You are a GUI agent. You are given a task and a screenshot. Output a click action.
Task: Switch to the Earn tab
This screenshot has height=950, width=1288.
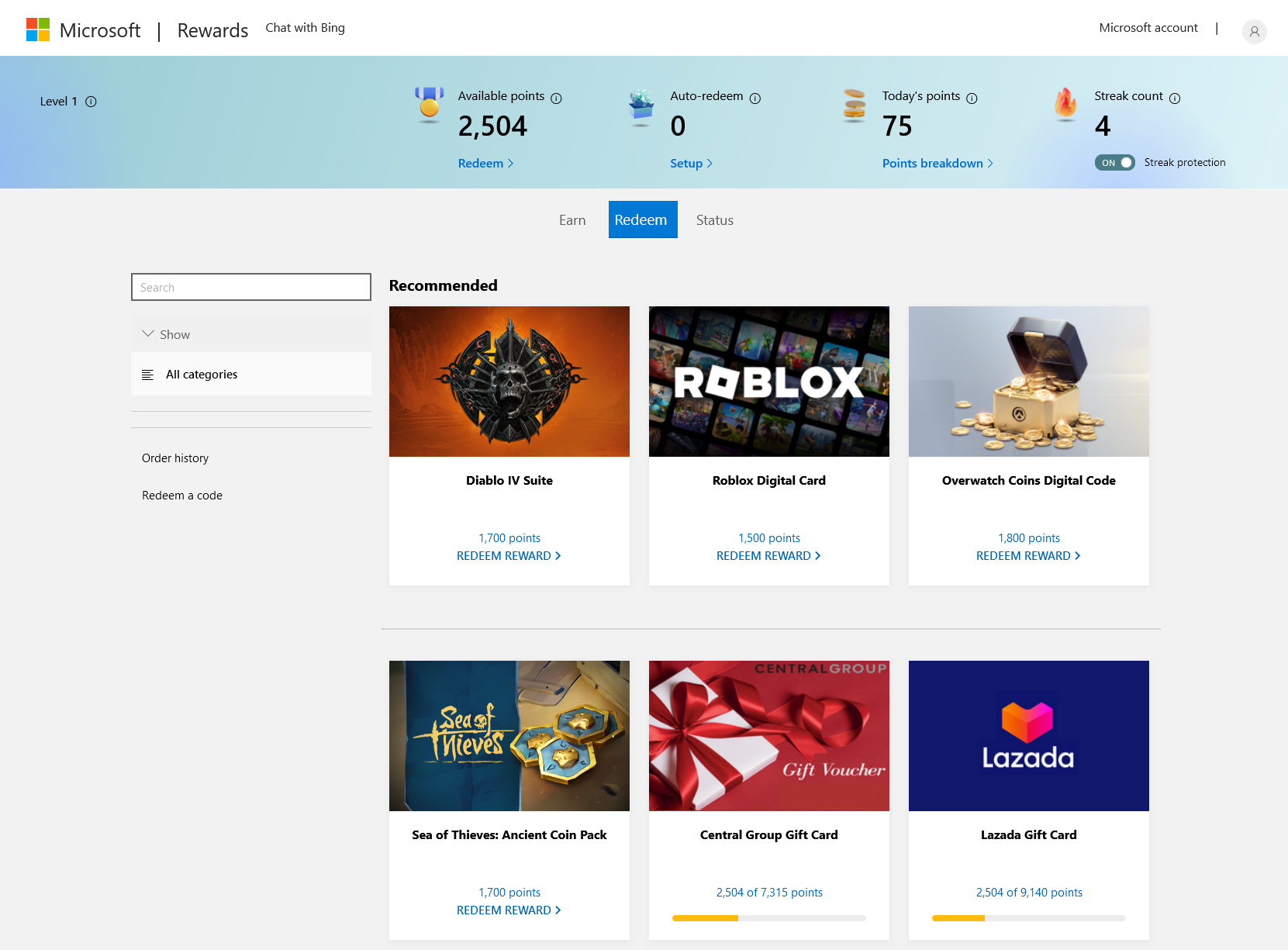pyautogui.click(x=572, y=220)
